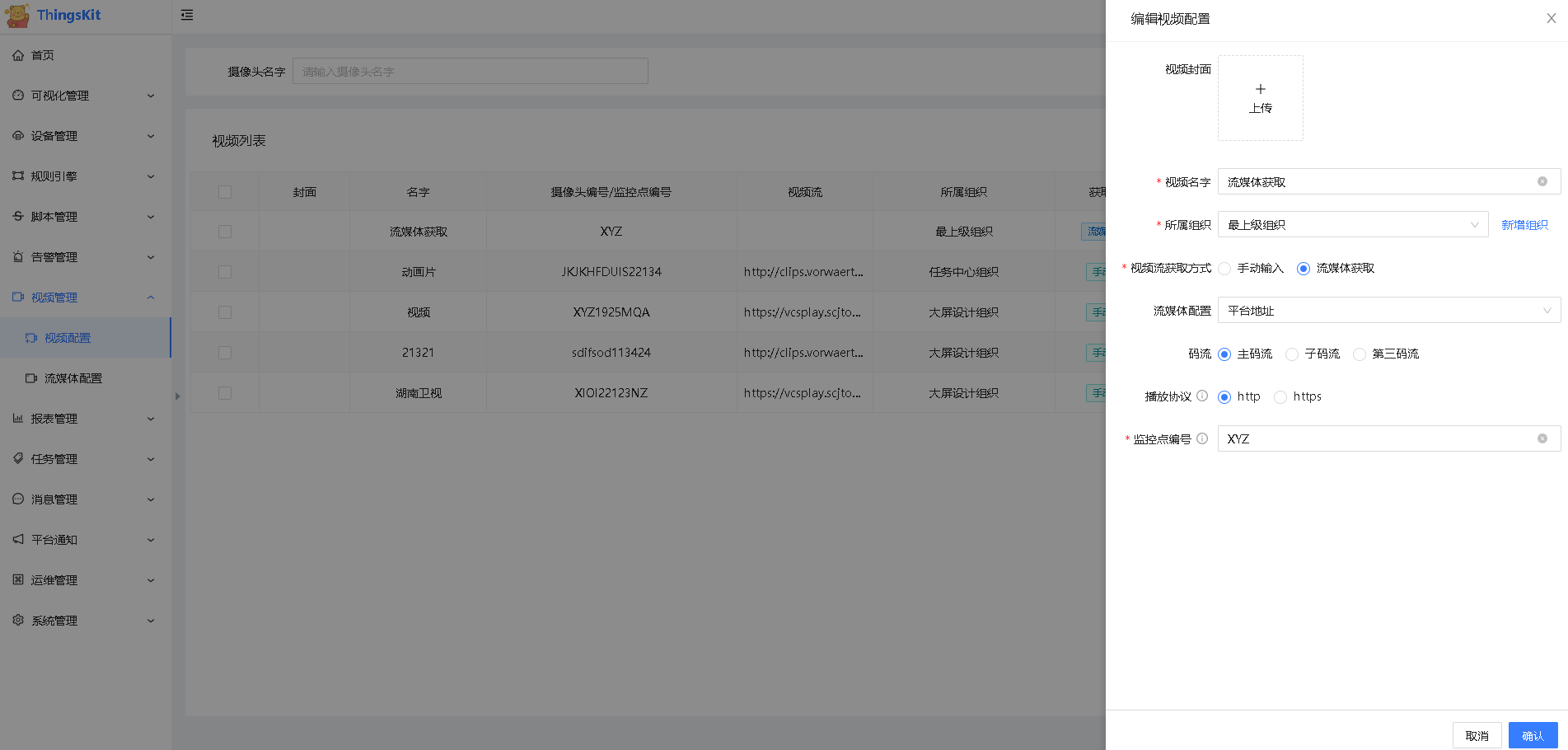This screenshot has height=750, width=1568.
Task: Open the 系统管理 menu
Action: pyautogui.click(x=86, y=621)
